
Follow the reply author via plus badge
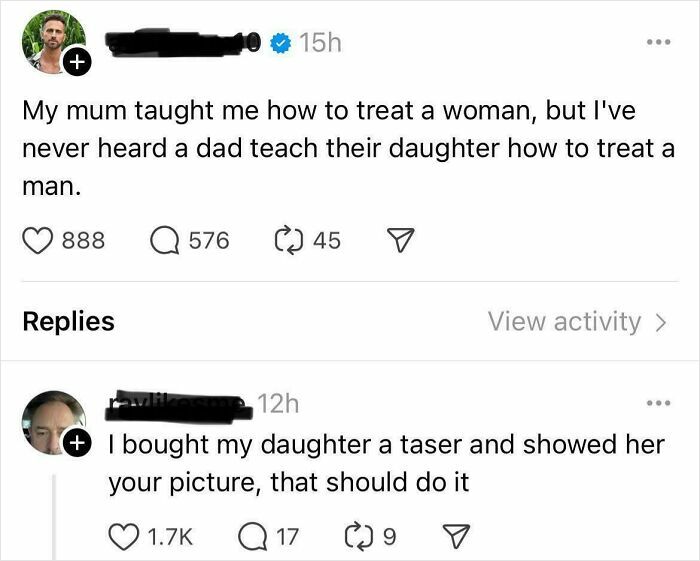click(x=78, y=443)
